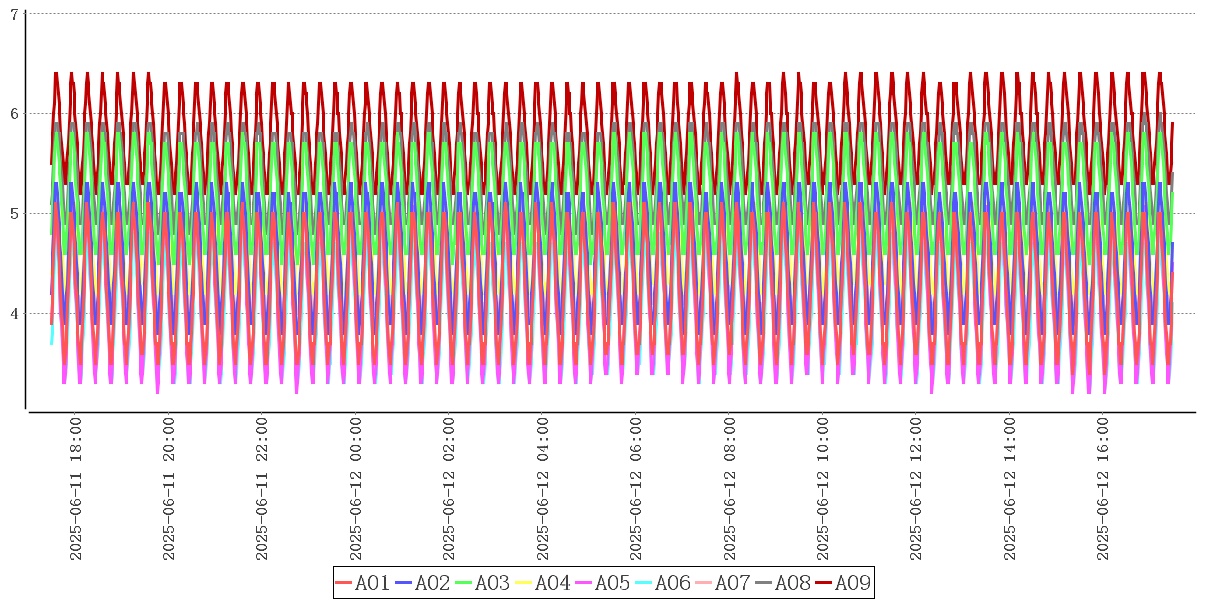Select the 2025-06-11 20:00 time label
The width and height of the screenshot is (1207, 600).
[169, 489]
